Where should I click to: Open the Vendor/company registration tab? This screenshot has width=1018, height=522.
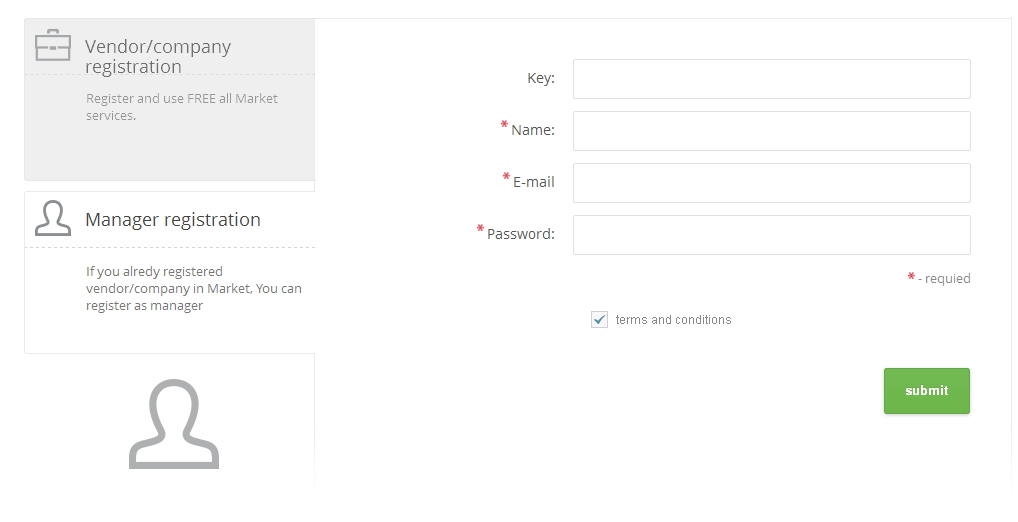click(158, 57)
